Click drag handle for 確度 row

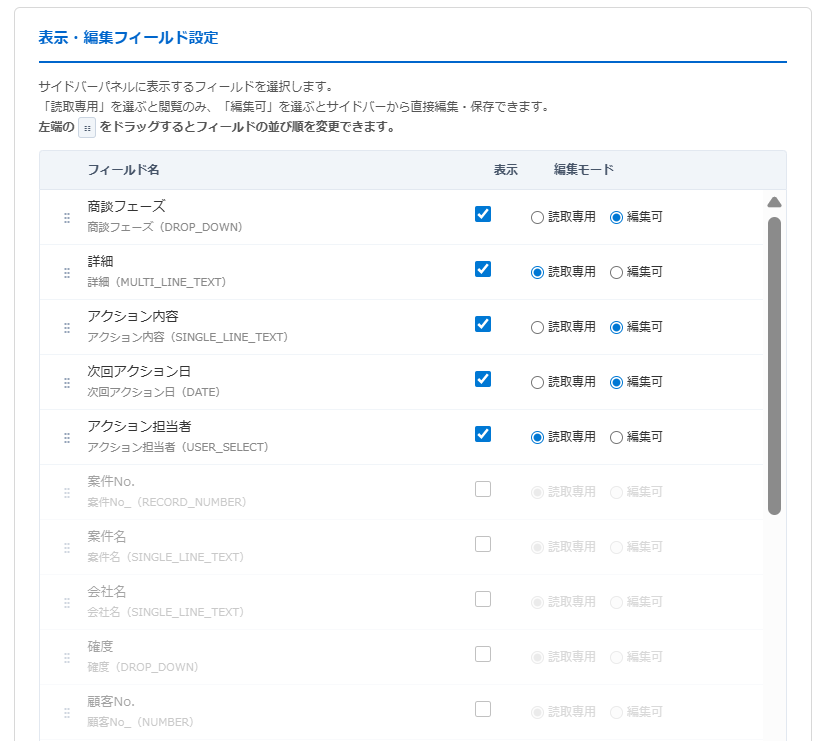67,658
